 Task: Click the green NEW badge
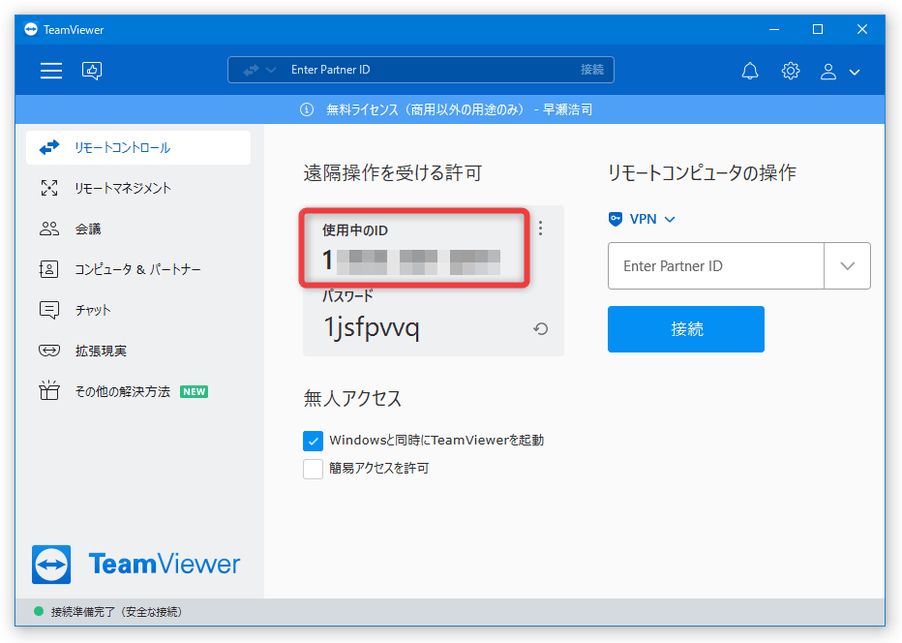[194, 392]
